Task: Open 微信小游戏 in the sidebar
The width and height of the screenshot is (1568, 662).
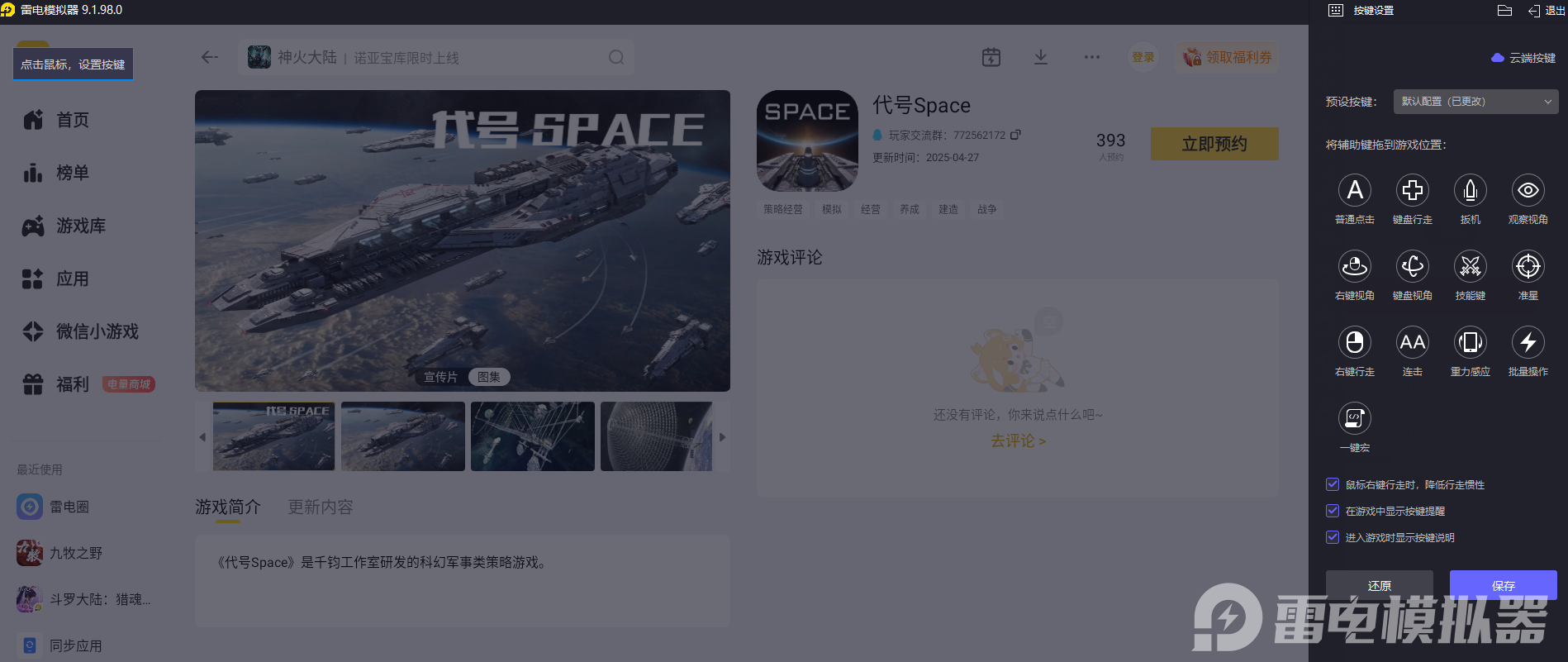Action: tap(81, 331)
